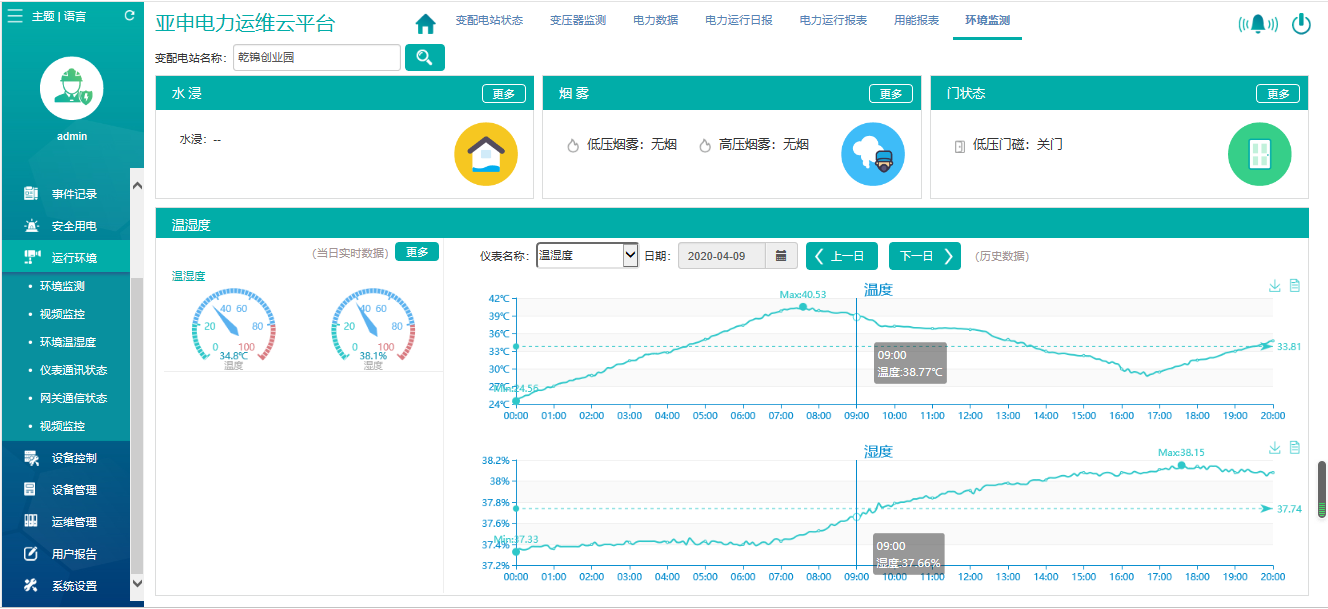
Task: Switch to the 变压器监测 tab
Action: pyautogui.click(x=577, y=21)
